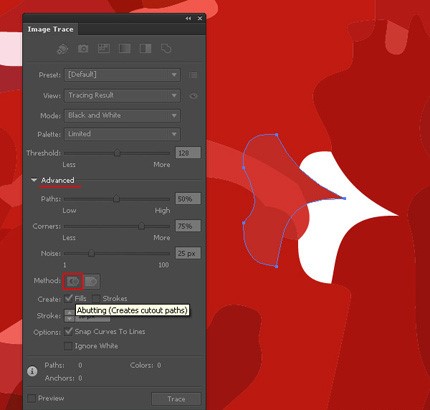Enable the Ignore White checkbox

[x=68, y=346]
